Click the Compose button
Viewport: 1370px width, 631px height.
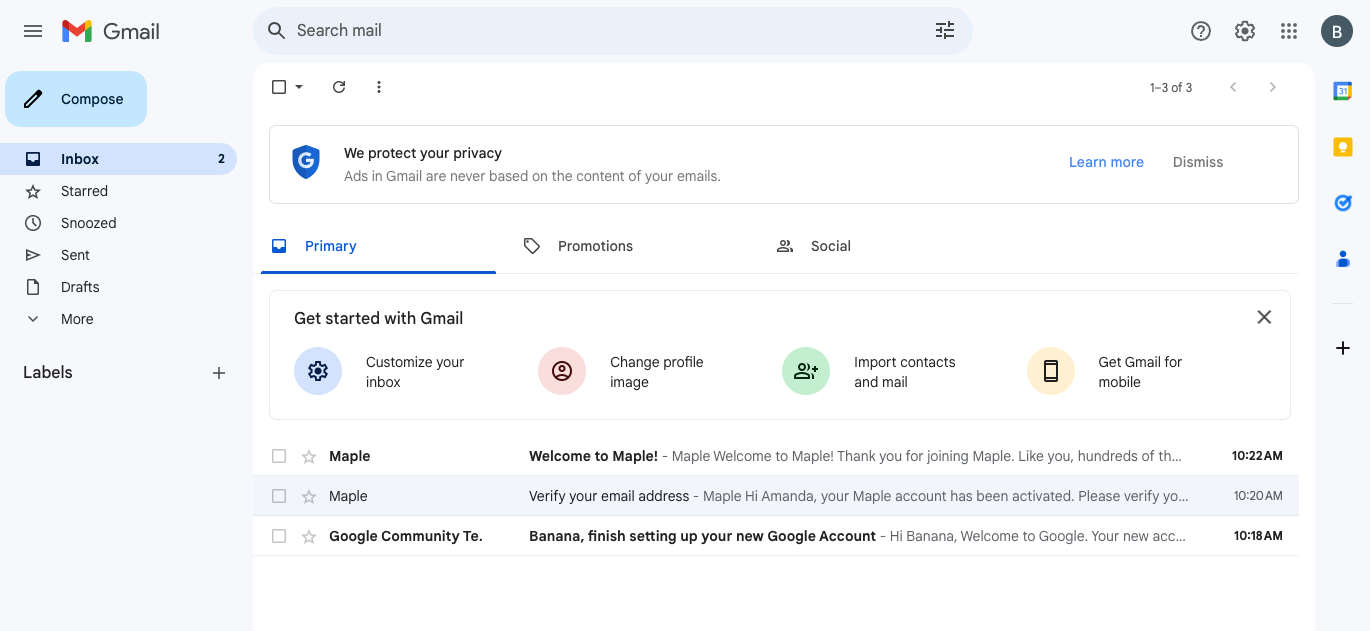coord(76,99)
